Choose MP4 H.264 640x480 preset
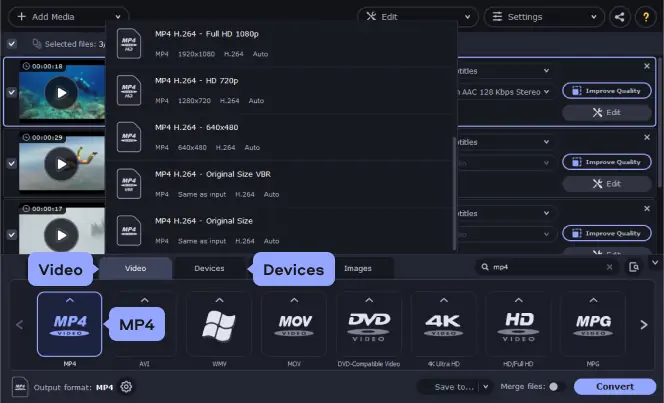The image size is (664, 403). (279, 137)
